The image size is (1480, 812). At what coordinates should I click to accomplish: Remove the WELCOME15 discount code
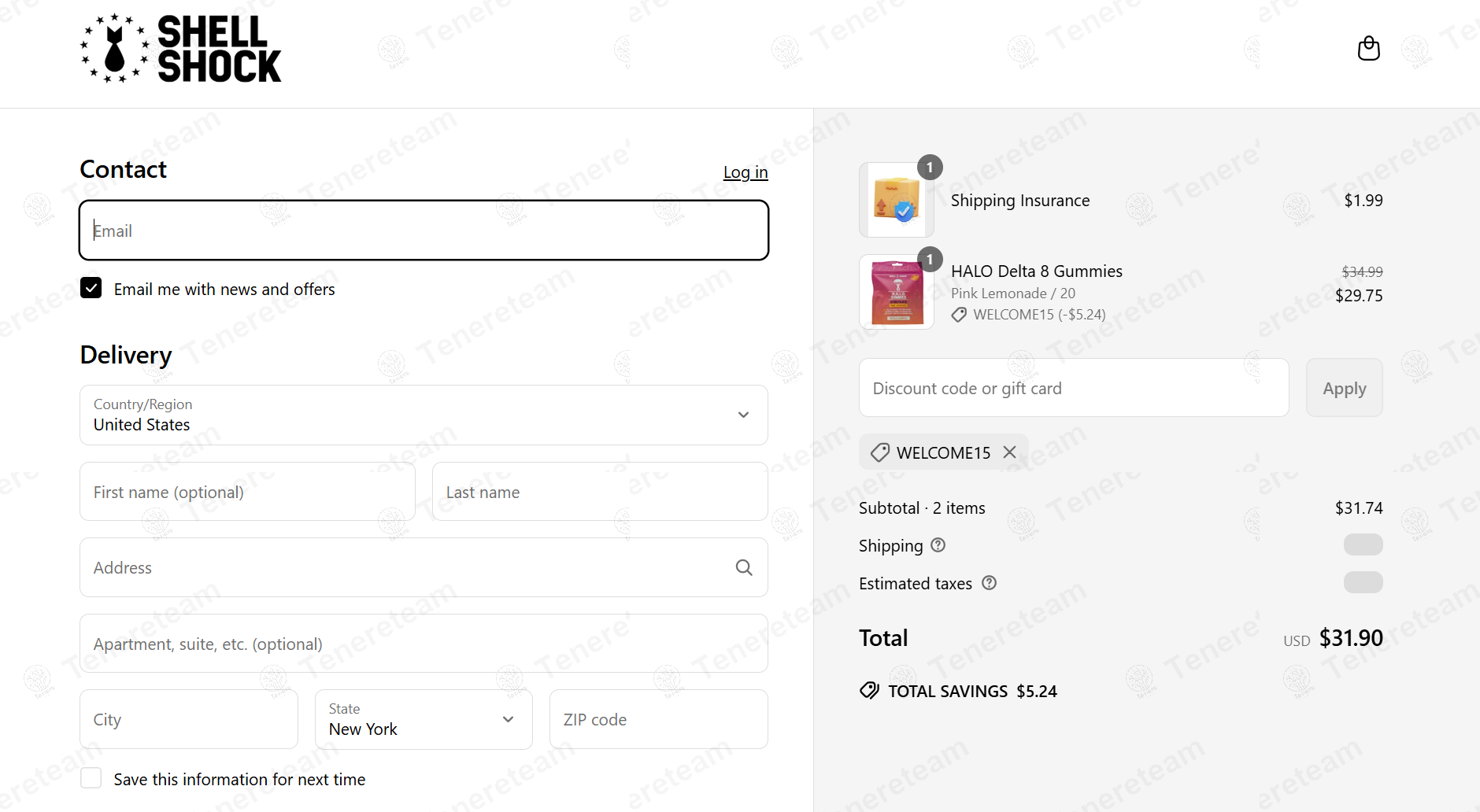(1009, 452)
